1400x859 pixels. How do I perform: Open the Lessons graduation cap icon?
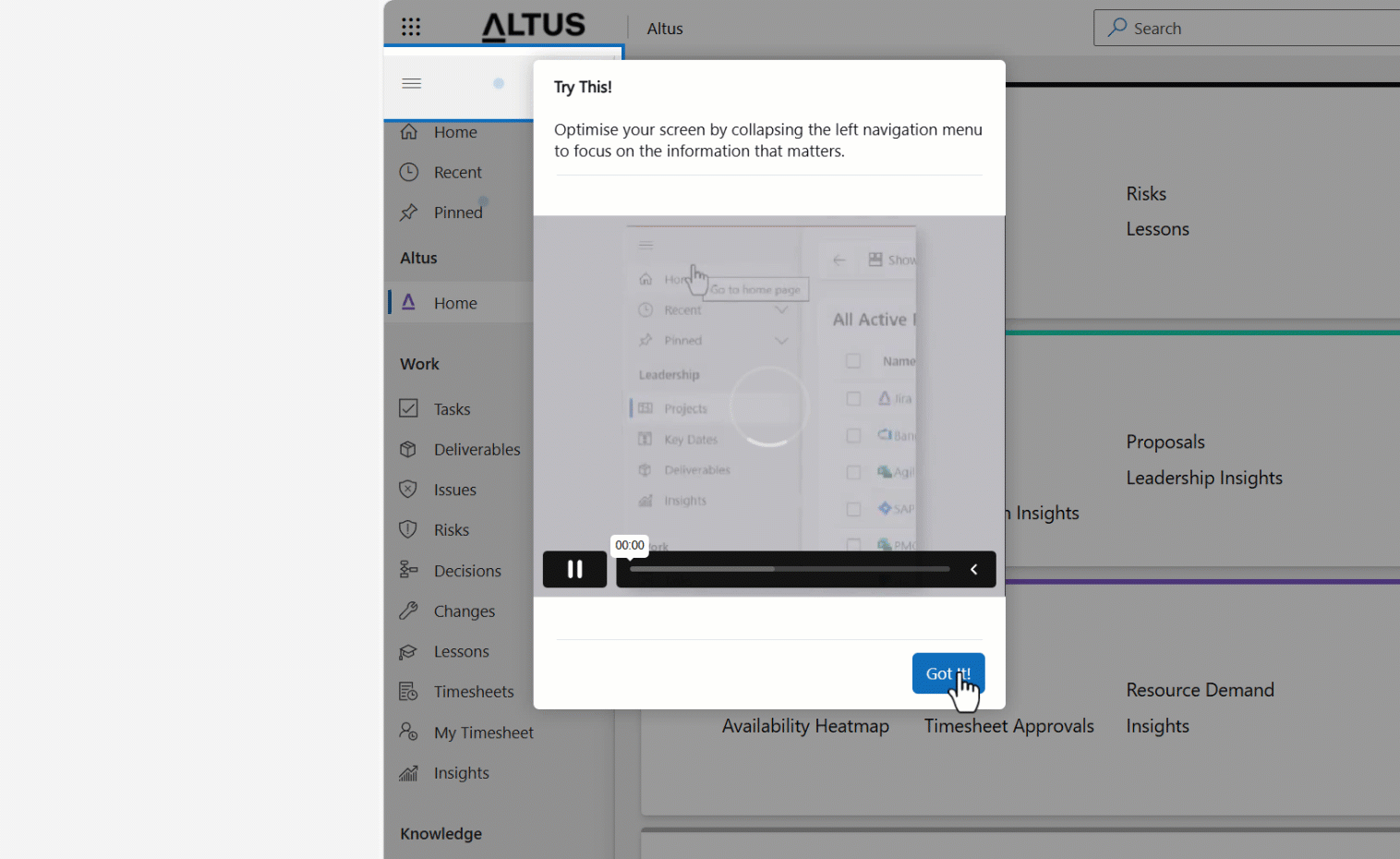coord(409,651)
